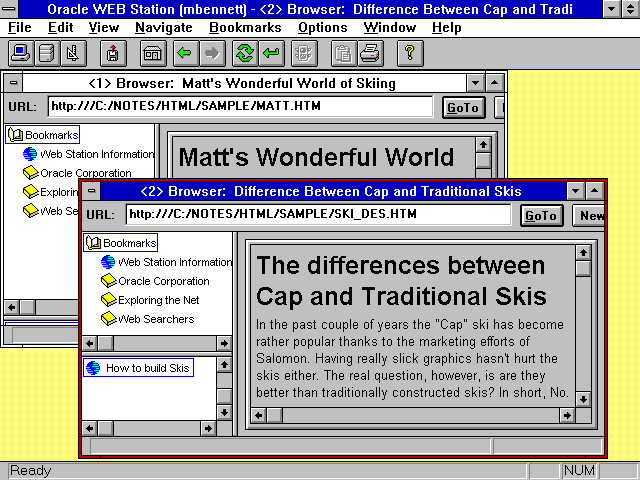Image resolution: width=640 pixels, height=480 pixels.
Task: Select Oracle Corporation bookmark in front window
Action: [x=163, y=281]
